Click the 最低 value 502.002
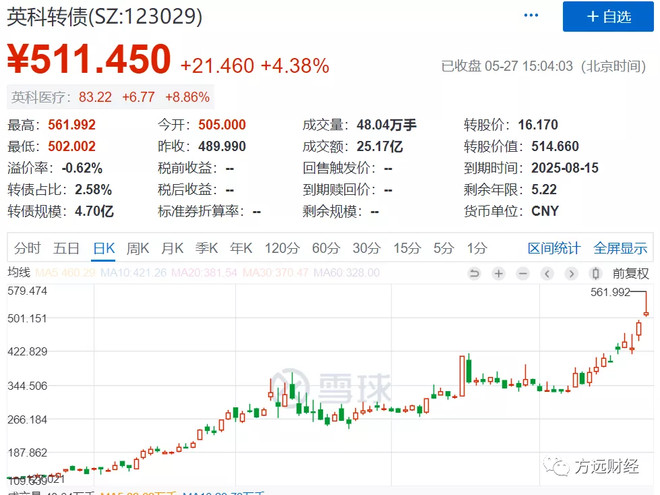The width and height of the screenshot is (660, 495). (72, 146)
